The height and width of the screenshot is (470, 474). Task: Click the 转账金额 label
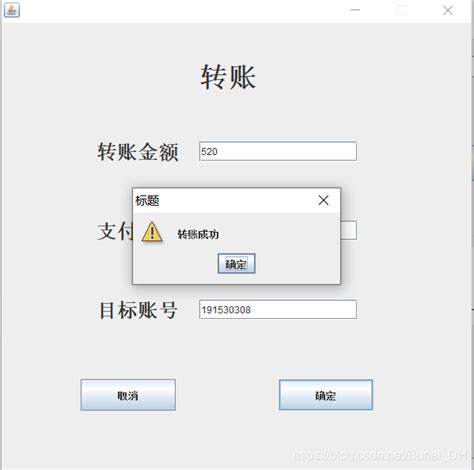pos(138,152)
